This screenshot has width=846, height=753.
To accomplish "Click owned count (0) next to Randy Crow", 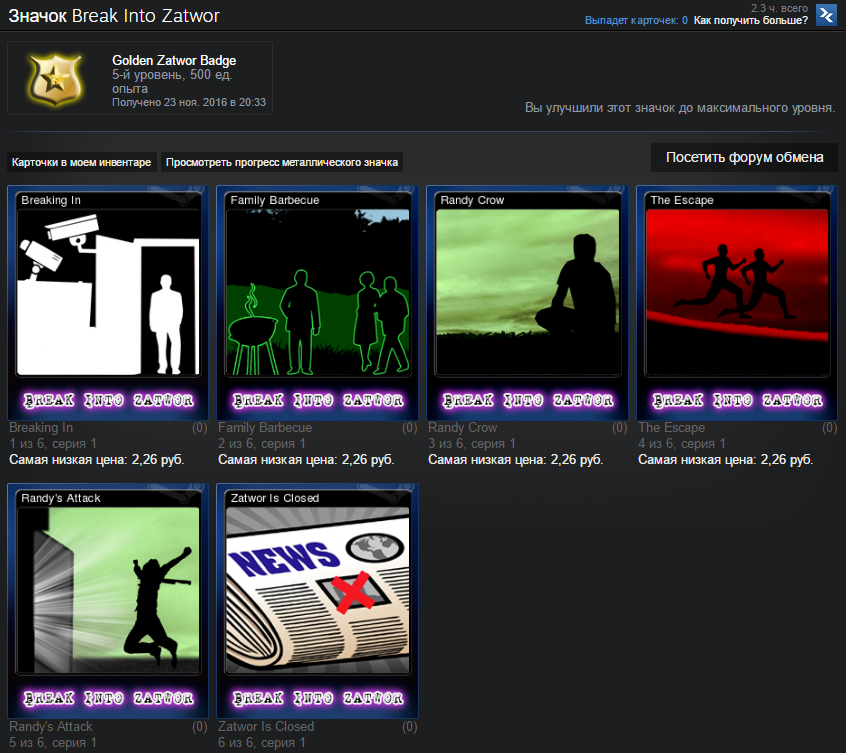I will [x=619, y=428].
